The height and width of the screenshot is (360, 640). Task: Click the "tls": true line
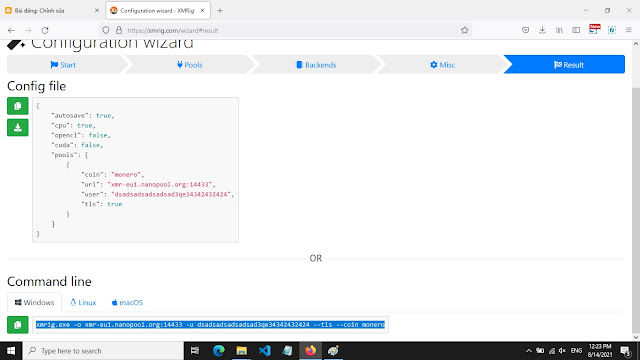point(102,204)
